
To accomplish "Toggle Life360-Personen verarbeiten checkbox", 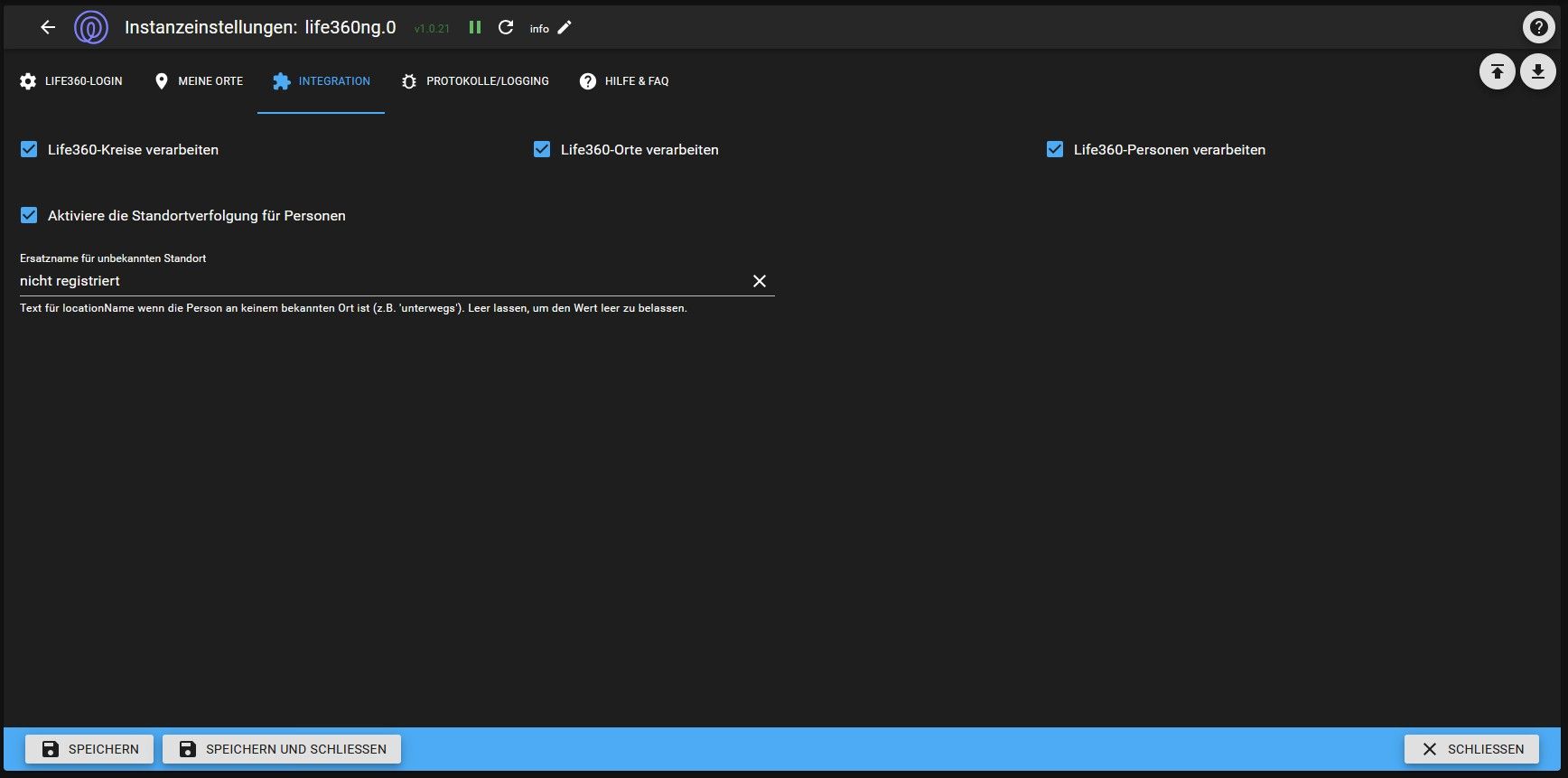I will click(1055, 149).
